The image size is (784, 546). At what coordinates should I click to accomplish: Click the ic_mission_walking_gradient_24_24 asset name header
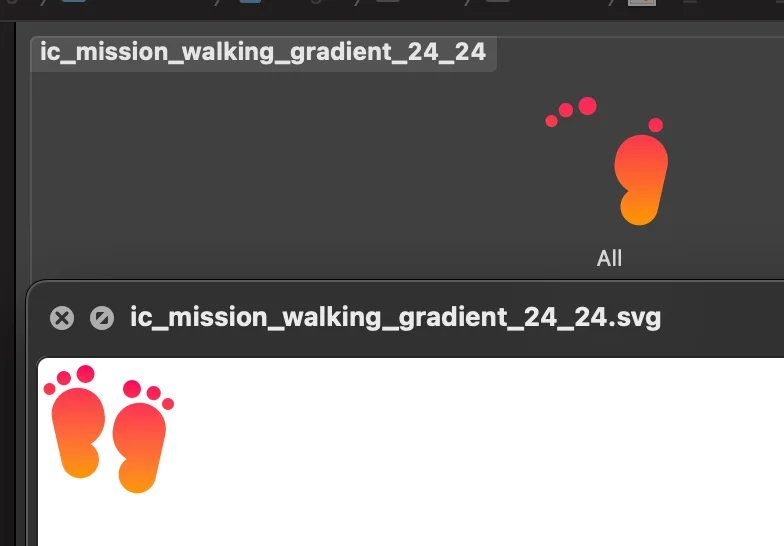click(x=263, y=52)
